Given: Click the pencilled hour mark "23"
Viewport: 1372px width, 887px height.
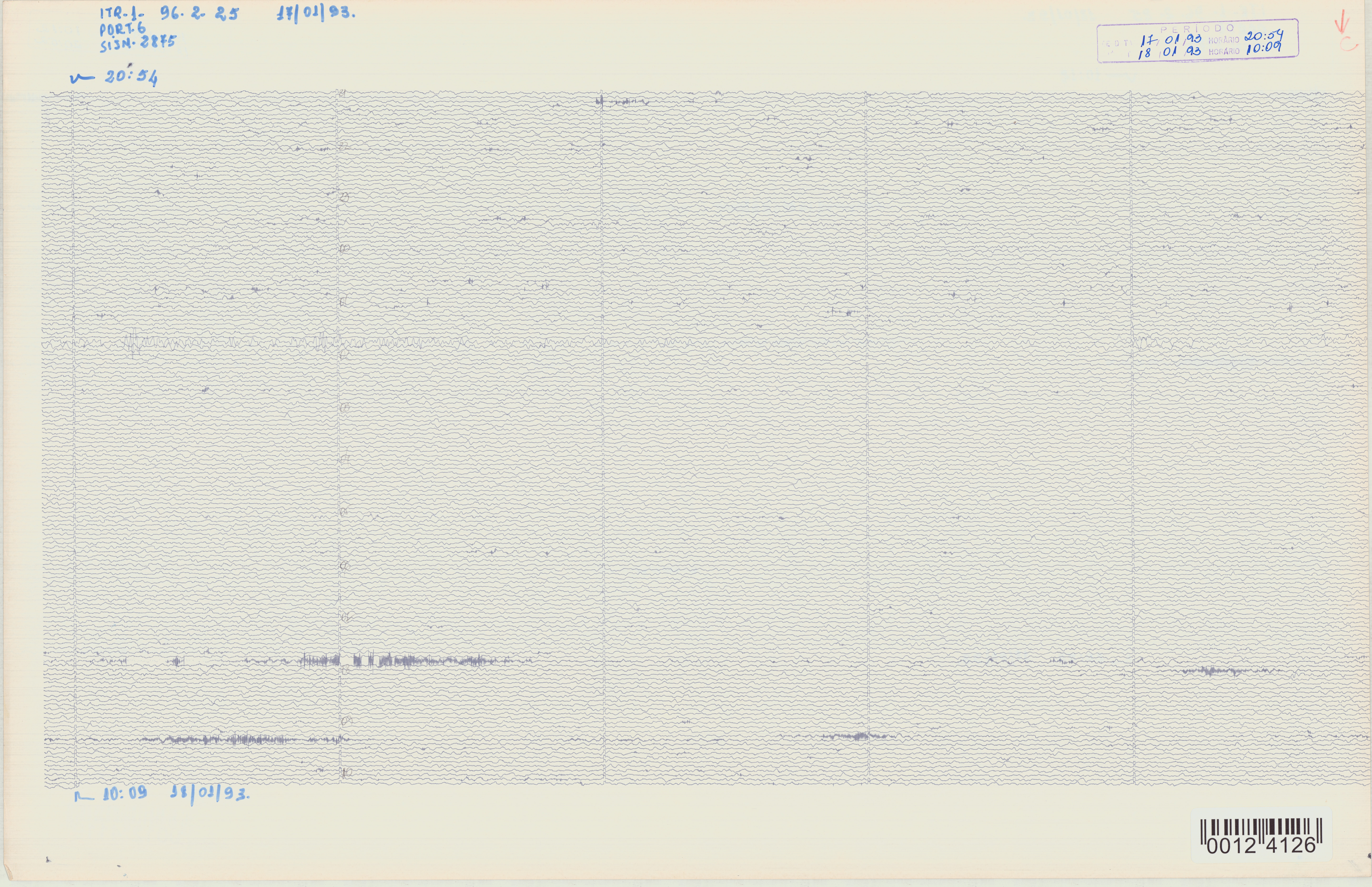Looking at the screenshot, I should (344, 198).
